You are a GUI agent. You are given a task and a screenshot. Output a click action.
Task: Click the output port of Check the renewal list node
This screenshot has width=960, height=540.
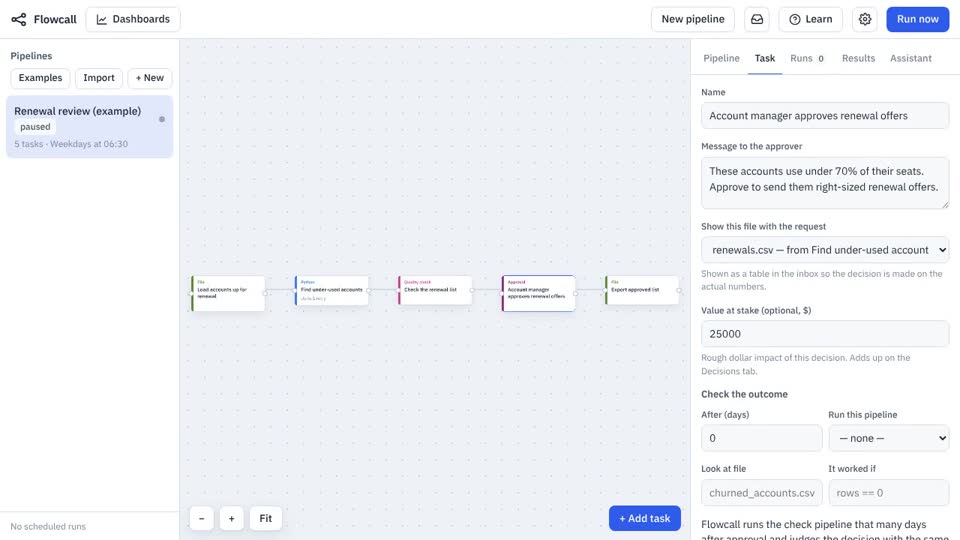click(x=472, y=290)
